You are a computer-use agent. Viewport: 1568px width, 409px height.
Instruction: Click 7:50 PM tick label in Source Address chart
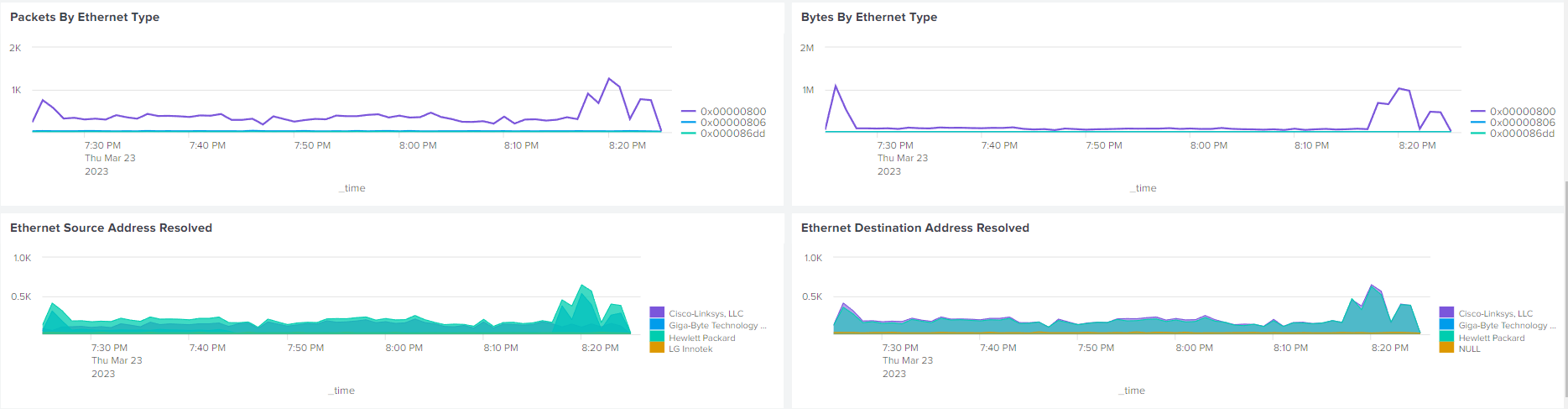[305, 348]
